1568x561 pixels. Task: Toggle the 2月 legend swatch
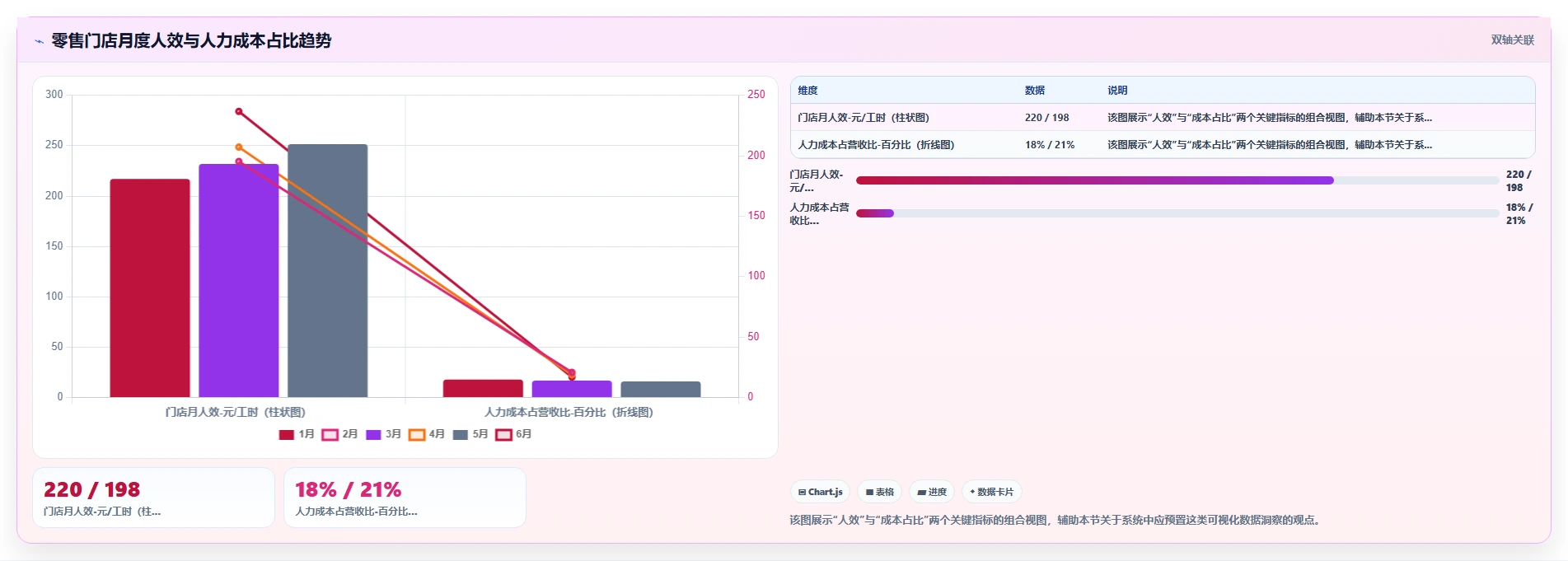[330, 434]
